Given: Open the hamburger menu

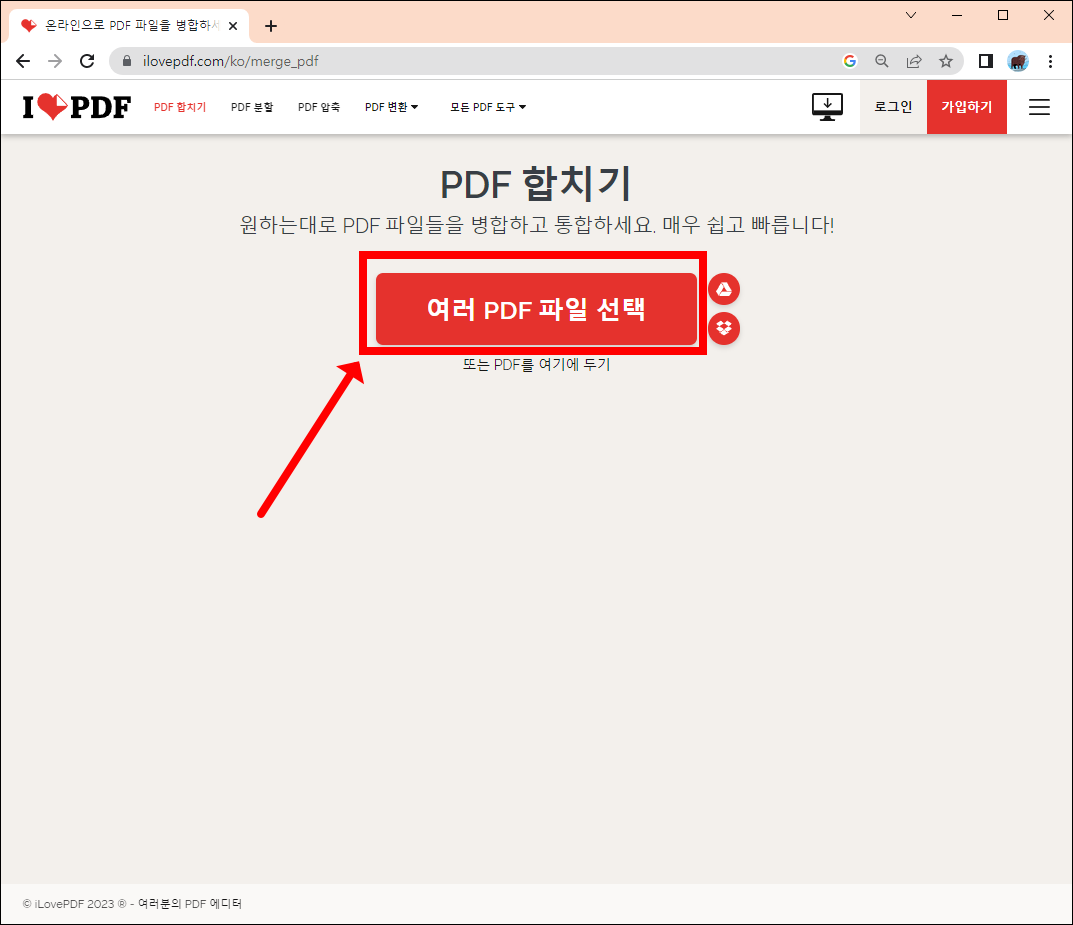Looking at the screenshot, I should coord(1039,107).
